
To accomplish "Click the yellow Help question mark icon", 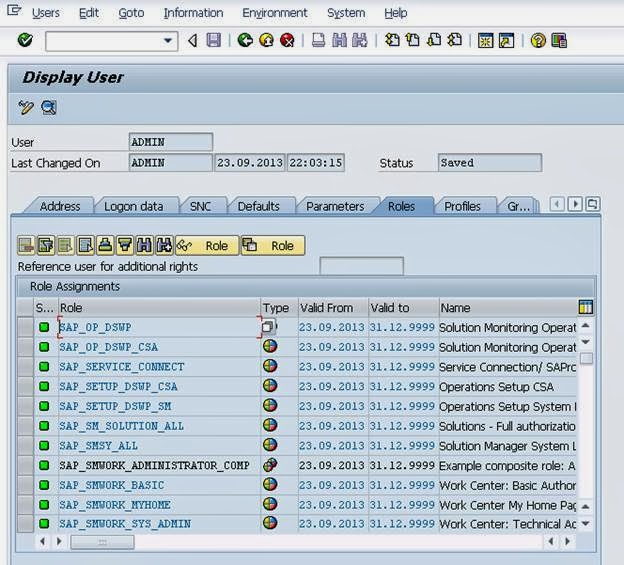I will pos(538,41).
